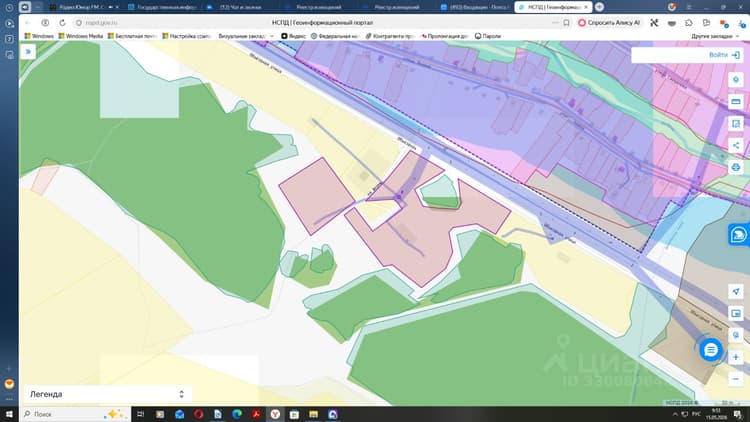Open Yandex Browser taskbar icon
Screen dimensions: 750x422
(x=275, y=414)
